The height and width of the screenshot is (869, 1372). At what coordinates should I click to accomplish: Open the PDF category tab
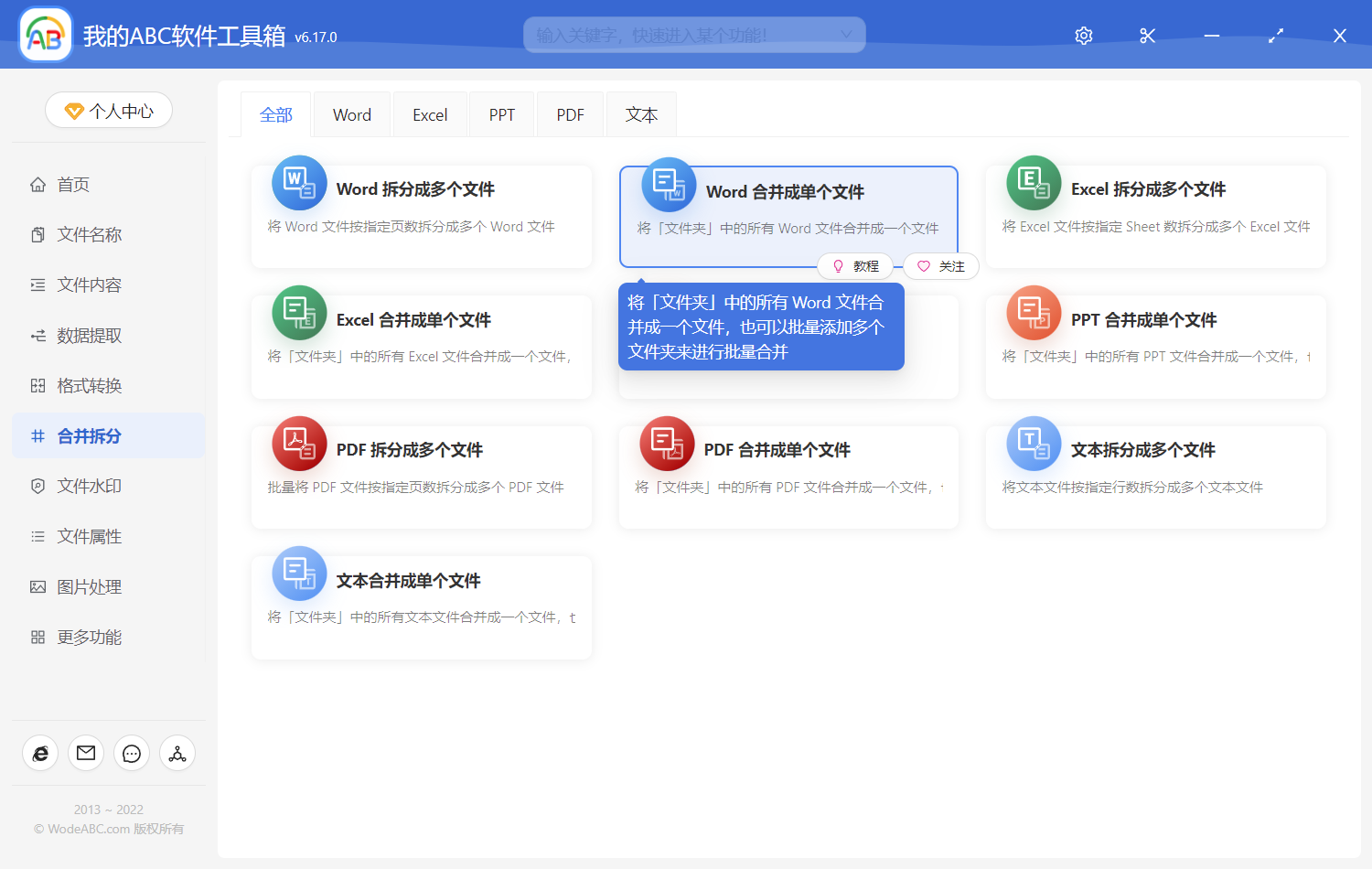tap(569, 113)
